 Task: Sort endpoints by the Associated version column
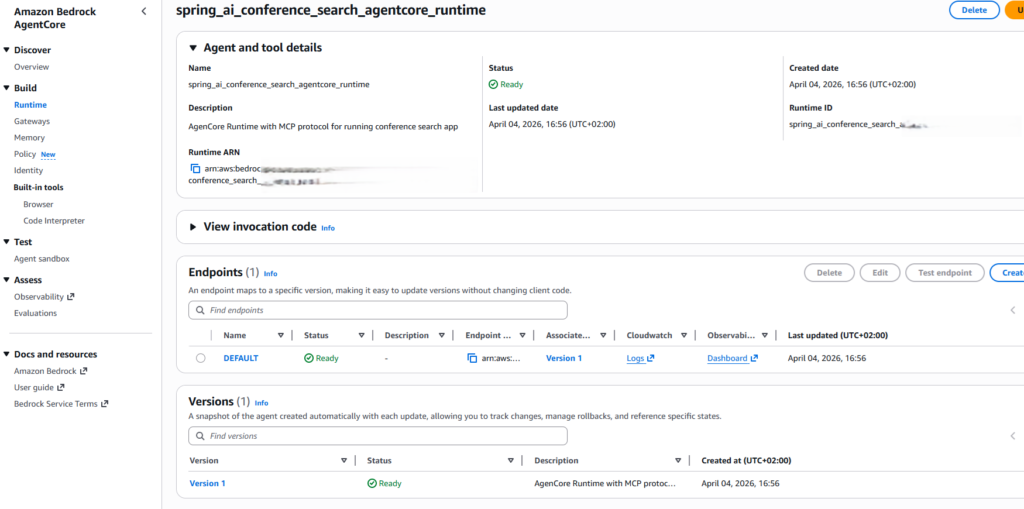click(603, 335)
